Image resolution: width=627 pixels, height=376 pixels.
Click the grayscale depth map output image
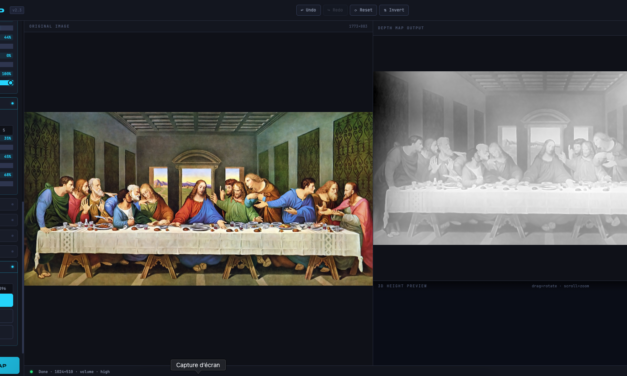point(500,158)
